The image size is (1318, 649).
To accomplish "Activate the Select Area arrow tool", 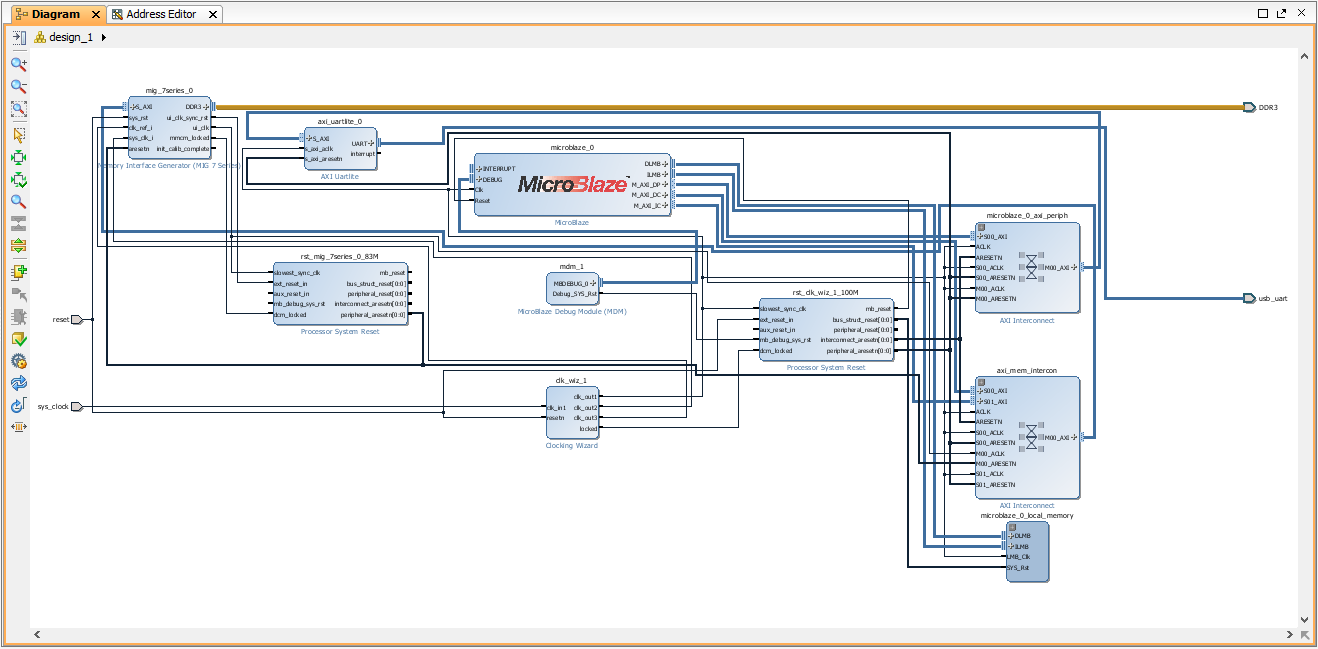I will pyautogui.click(x=18, y=134).
